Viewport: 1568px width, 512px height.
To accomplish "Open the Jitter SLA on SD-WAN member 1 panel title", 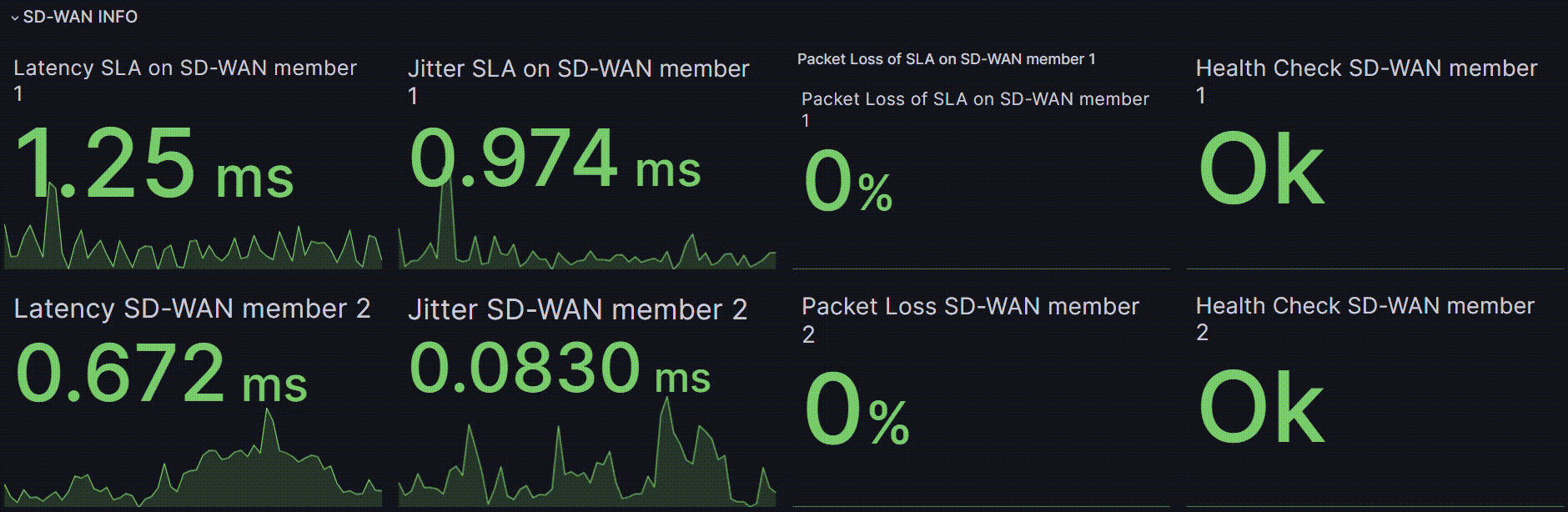I will 579,81.
